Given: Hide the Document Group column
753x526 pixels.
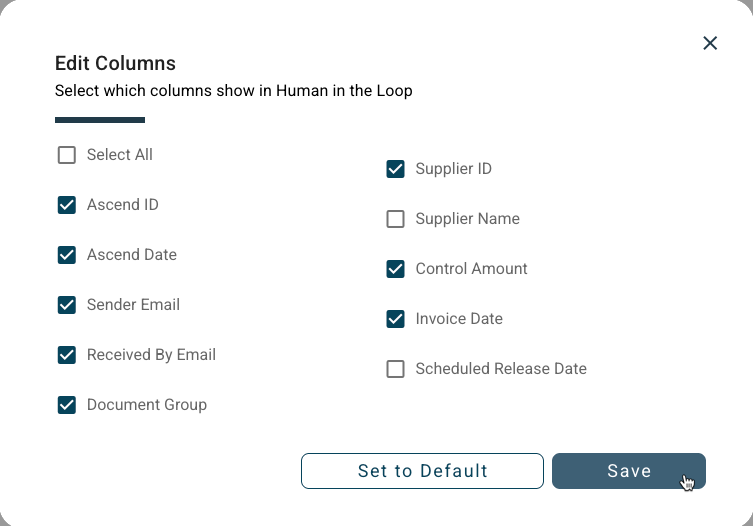Looking at the screenshot, I should [67, 405].
